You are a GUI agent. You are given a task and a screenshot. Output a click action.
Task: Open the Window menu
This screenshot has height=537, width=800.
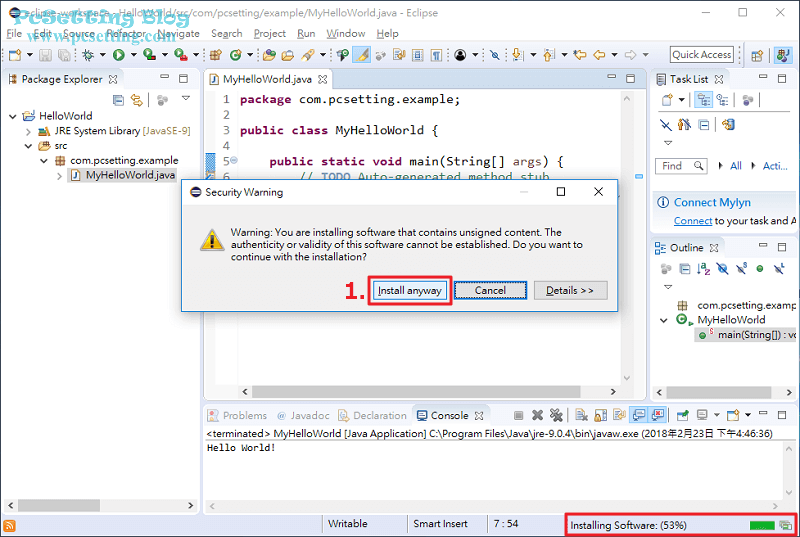[x=345, y=33]
